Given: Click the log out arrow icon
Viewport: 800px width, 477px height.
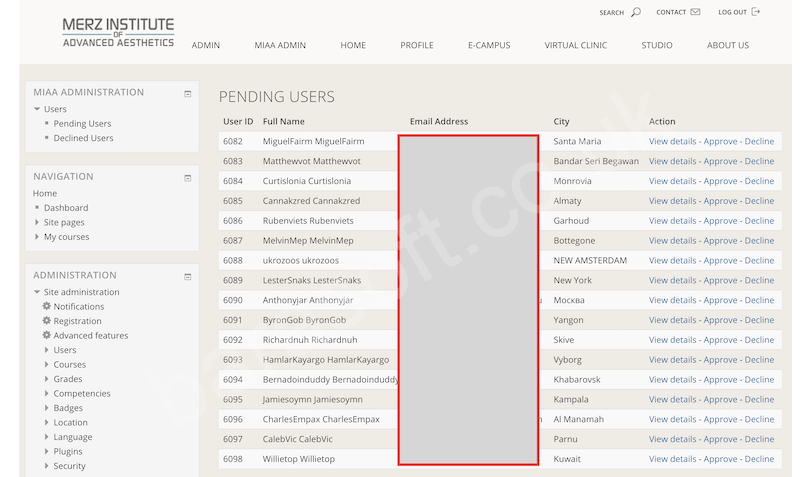Looking at the screenshot, I should pos(756,12).
